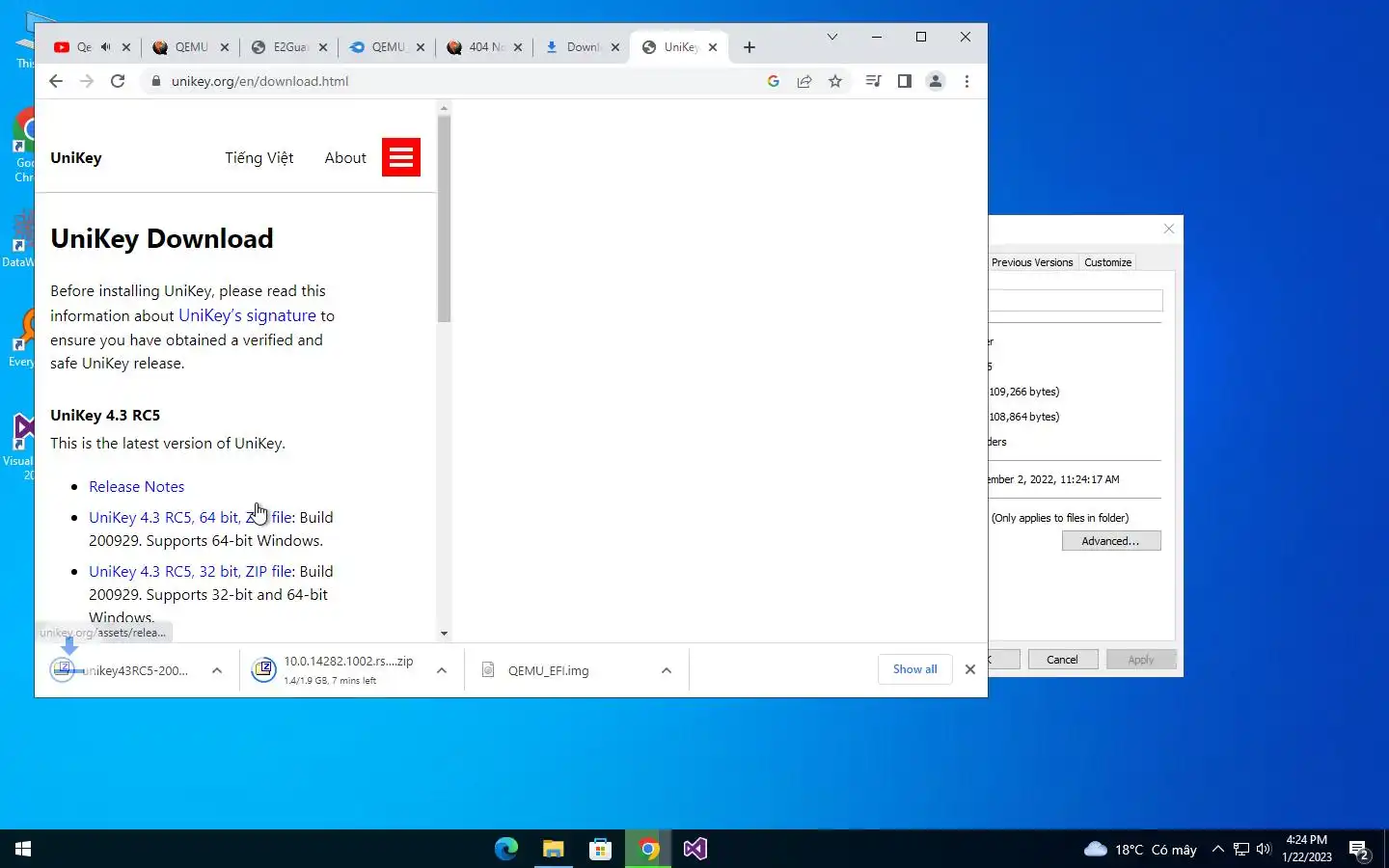Close the Properties dialog

(1169, 229)
